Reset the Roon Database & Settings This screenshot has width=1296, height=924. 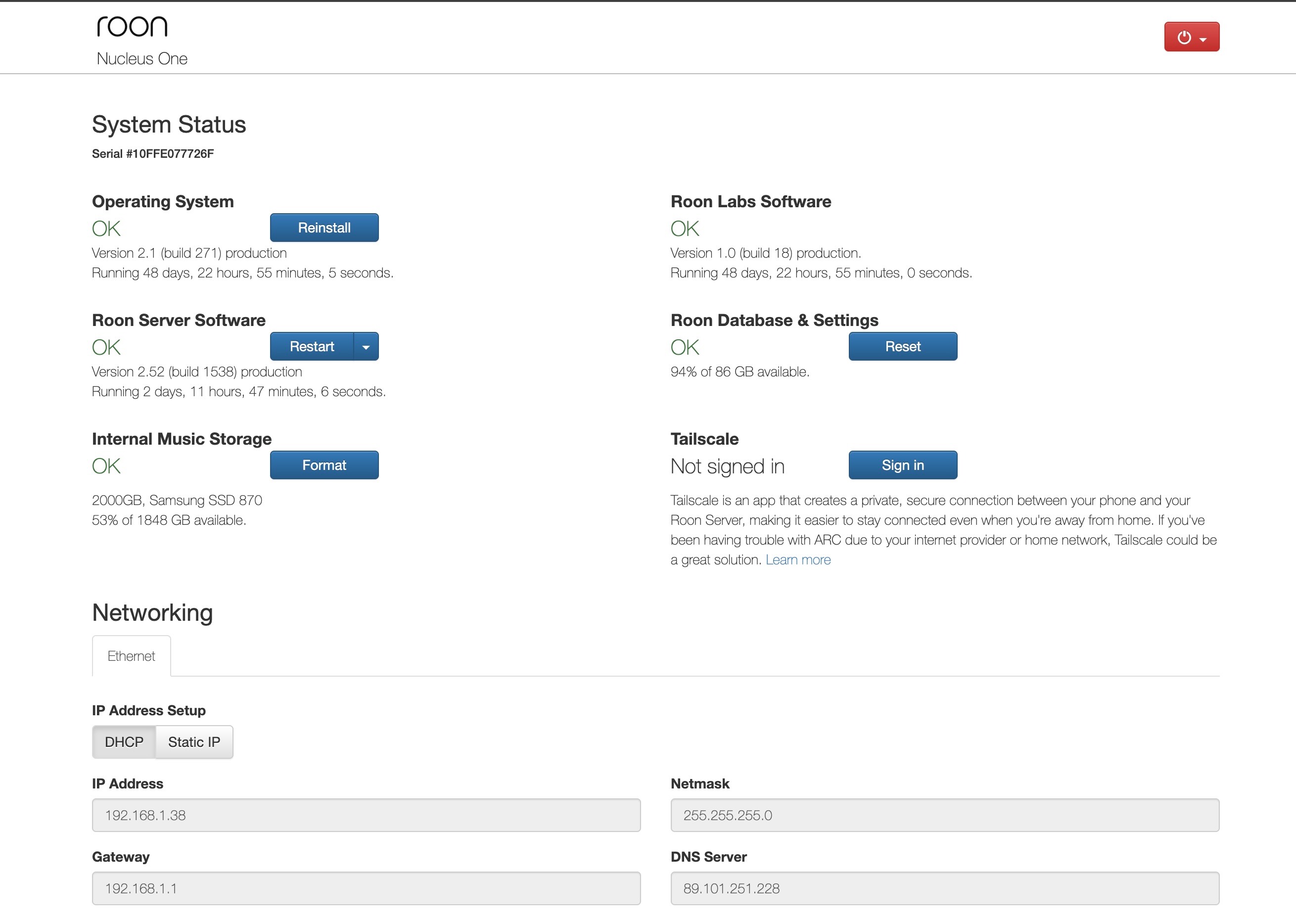pyautogui.click(x=903, y=346)
